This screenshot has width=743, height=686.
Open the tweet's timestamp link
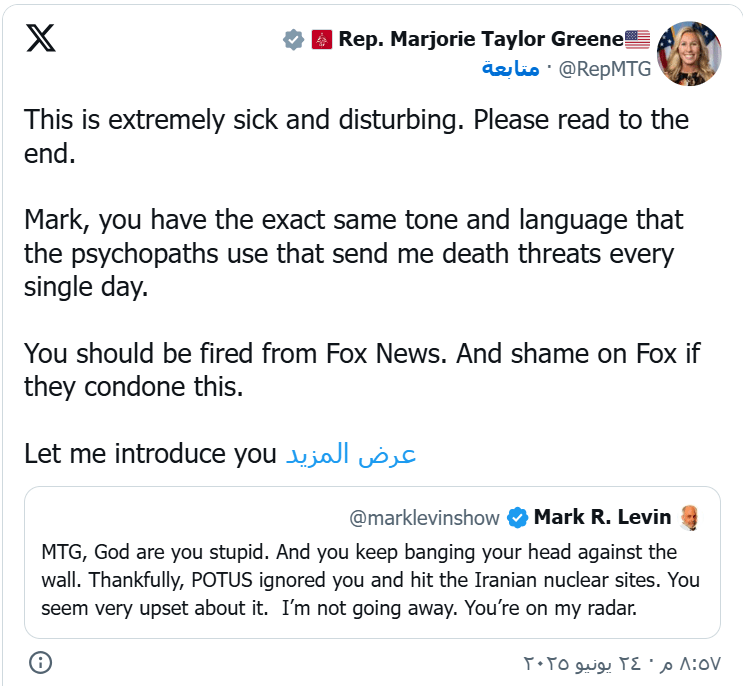click(624, 663)
